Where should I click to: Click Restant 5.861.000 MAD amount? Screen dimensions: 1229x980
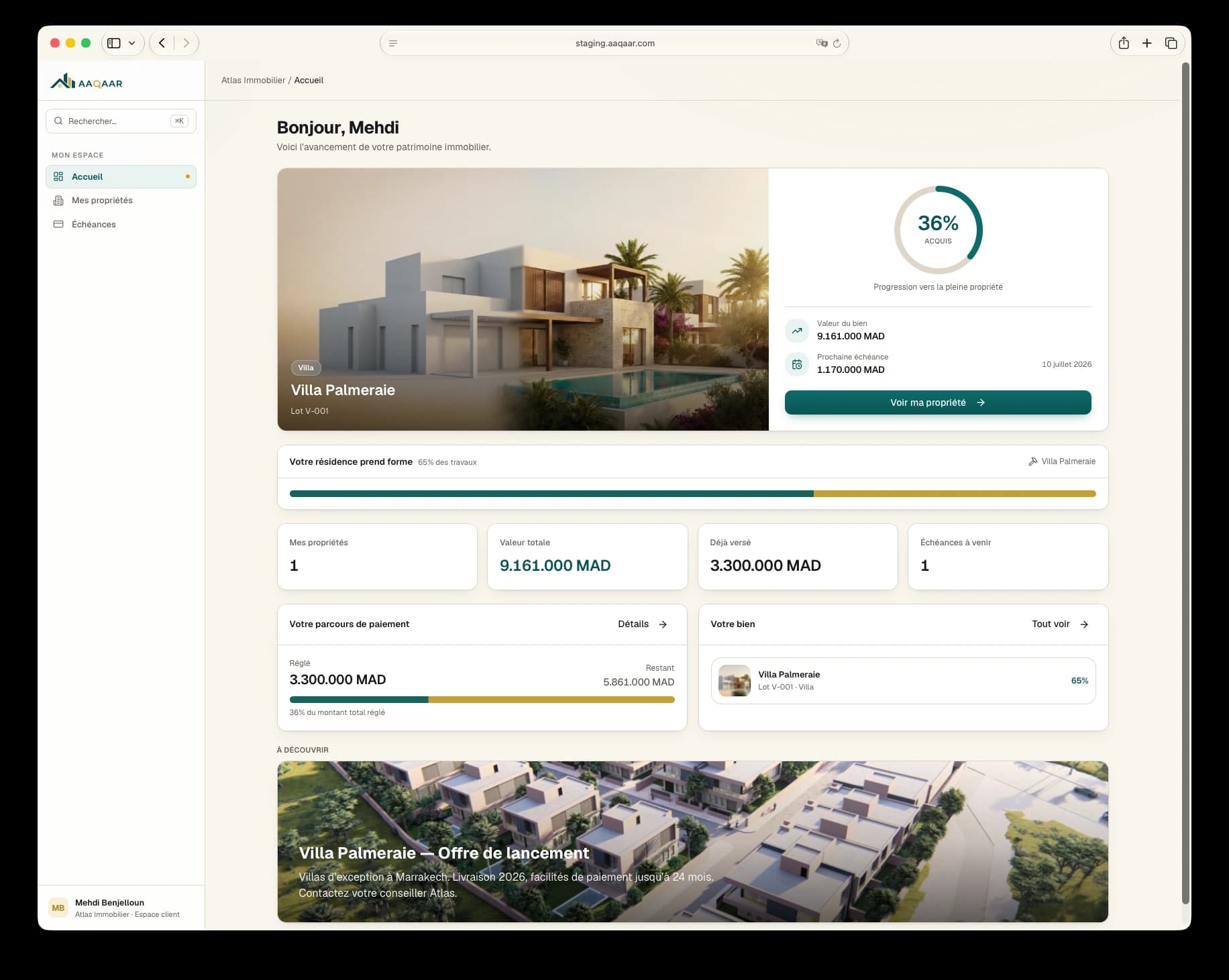[x=638, y=682]
